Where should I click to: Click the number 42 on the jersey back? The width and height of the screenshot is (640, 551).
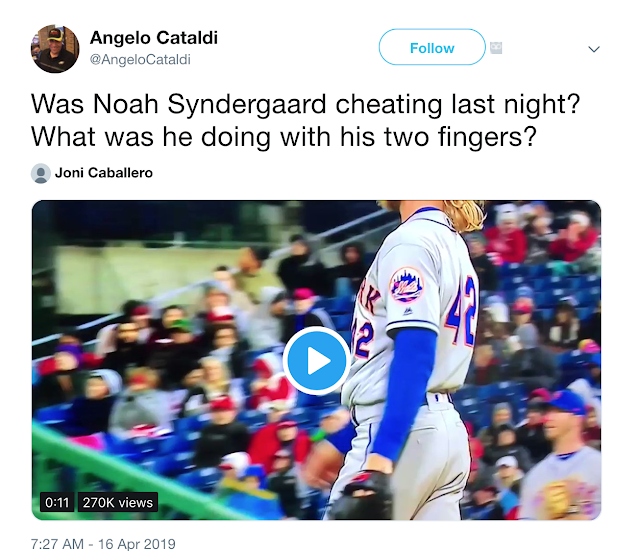[x=462, y=310]
